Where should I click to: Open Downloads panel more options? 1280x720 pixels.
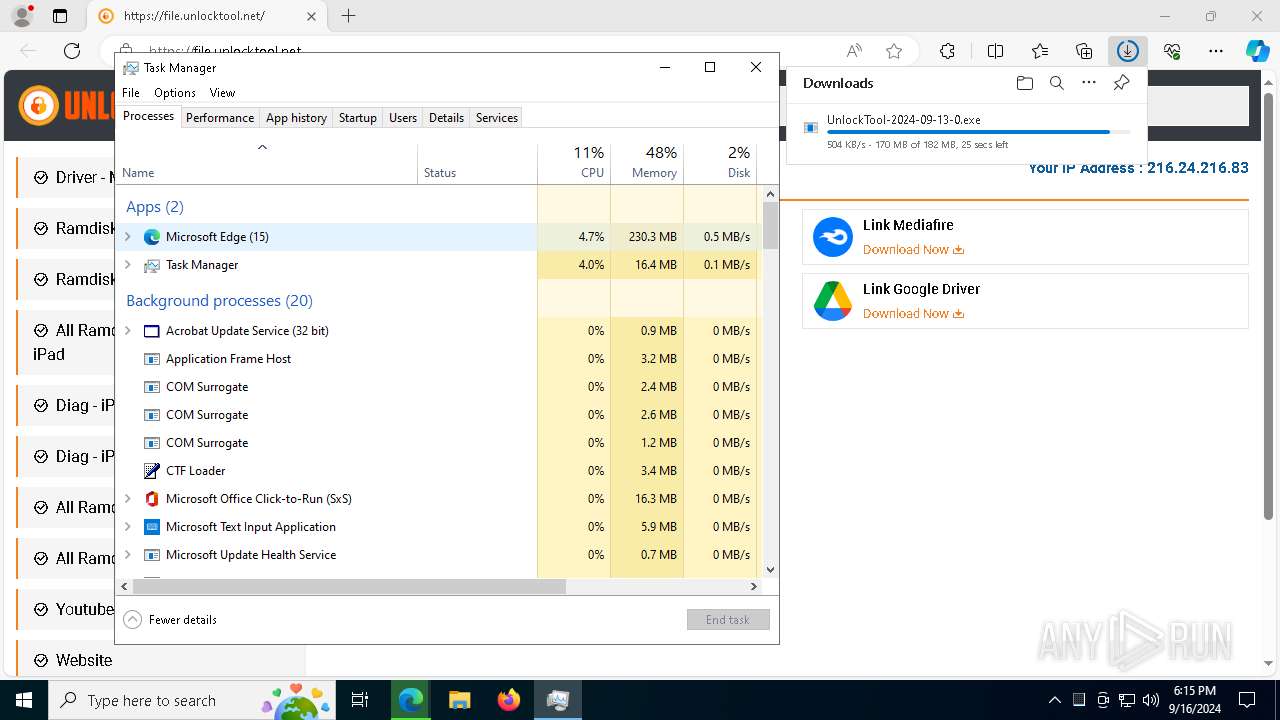coord(1089,83)
